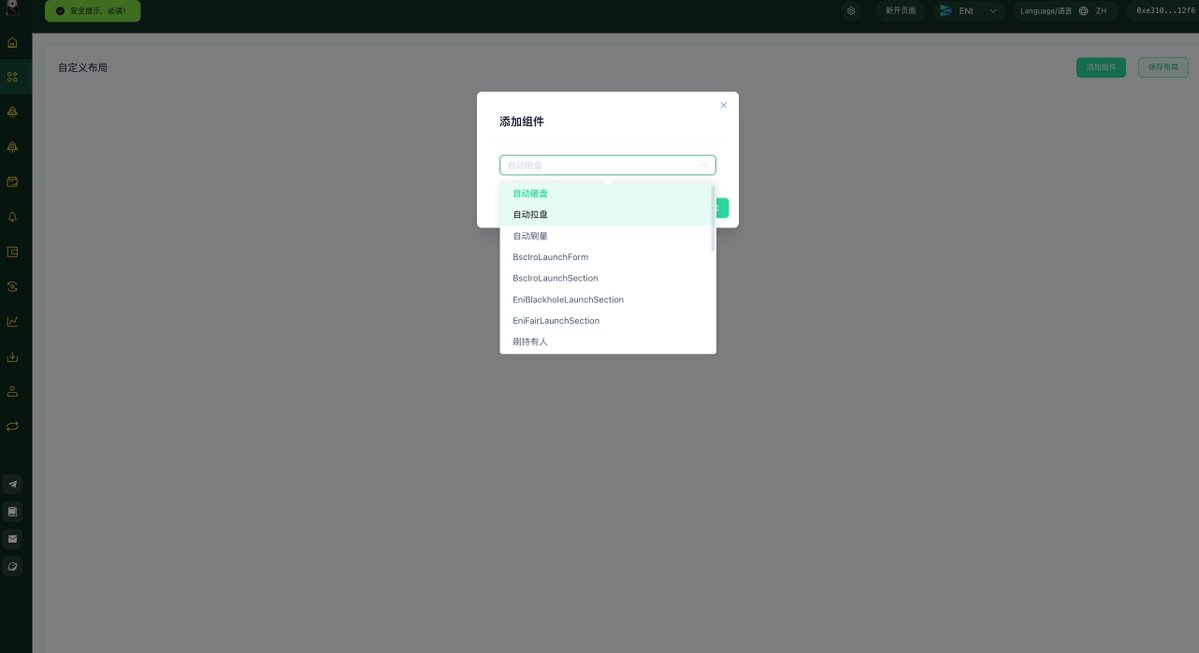
Task: Choose 自动刷量 option in list
Action: point(606,236)
